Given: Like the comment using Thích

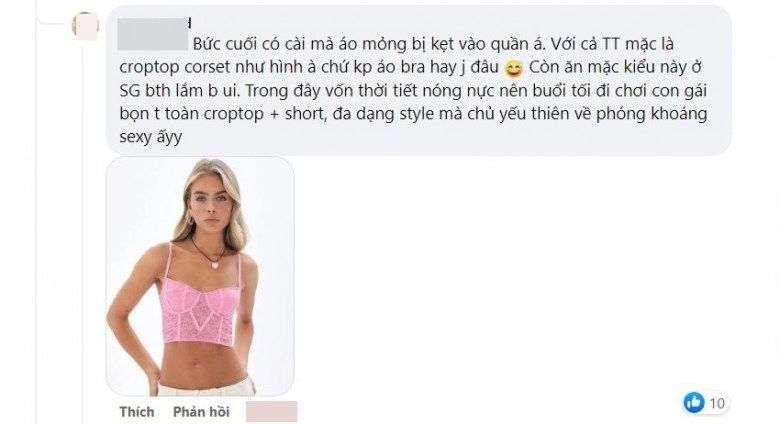Looking at the screenshot, I should [137, 412].
